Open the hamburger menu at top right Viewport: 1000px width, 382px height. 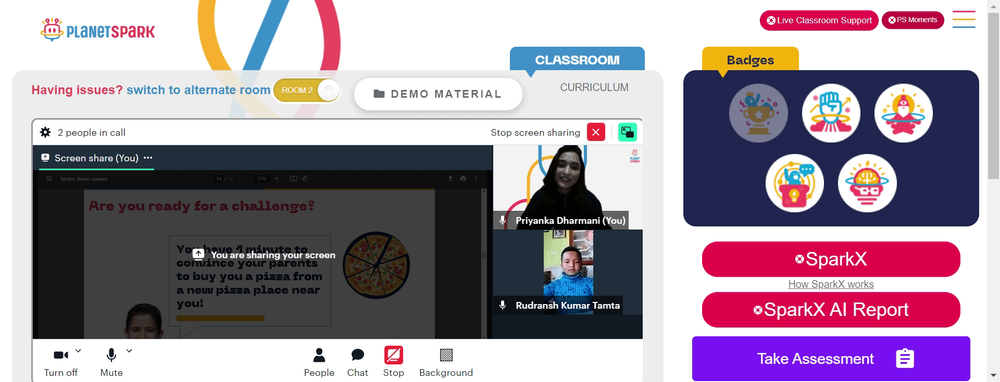(x=964, y=19)
